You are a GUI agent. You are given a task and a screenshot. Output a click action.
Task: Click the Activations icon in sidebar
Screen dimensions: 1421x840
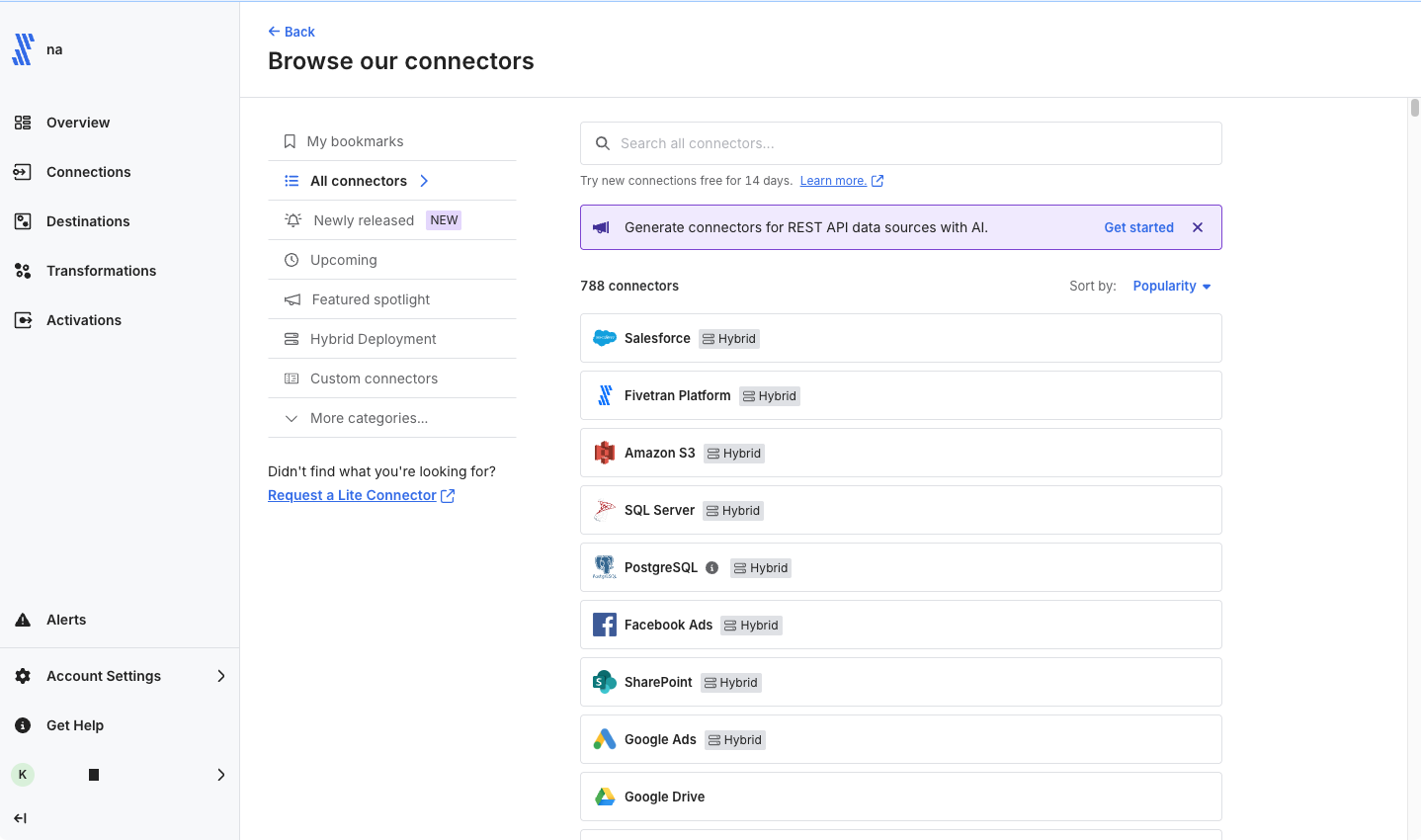tap(23, 320)
